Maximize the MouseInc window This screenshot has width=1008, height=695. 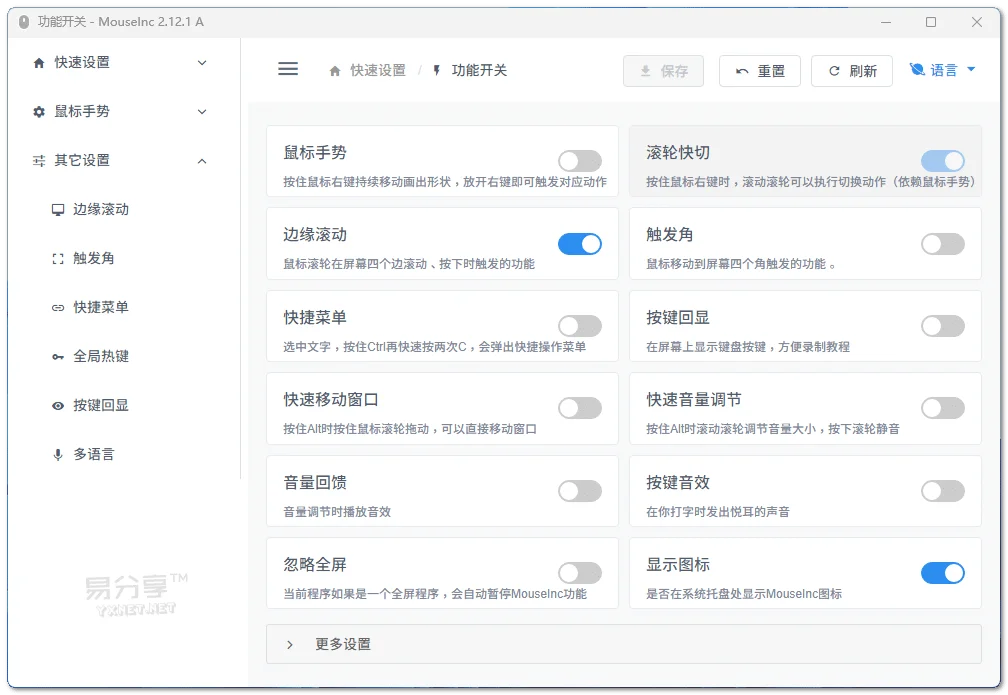pos(931,22)
